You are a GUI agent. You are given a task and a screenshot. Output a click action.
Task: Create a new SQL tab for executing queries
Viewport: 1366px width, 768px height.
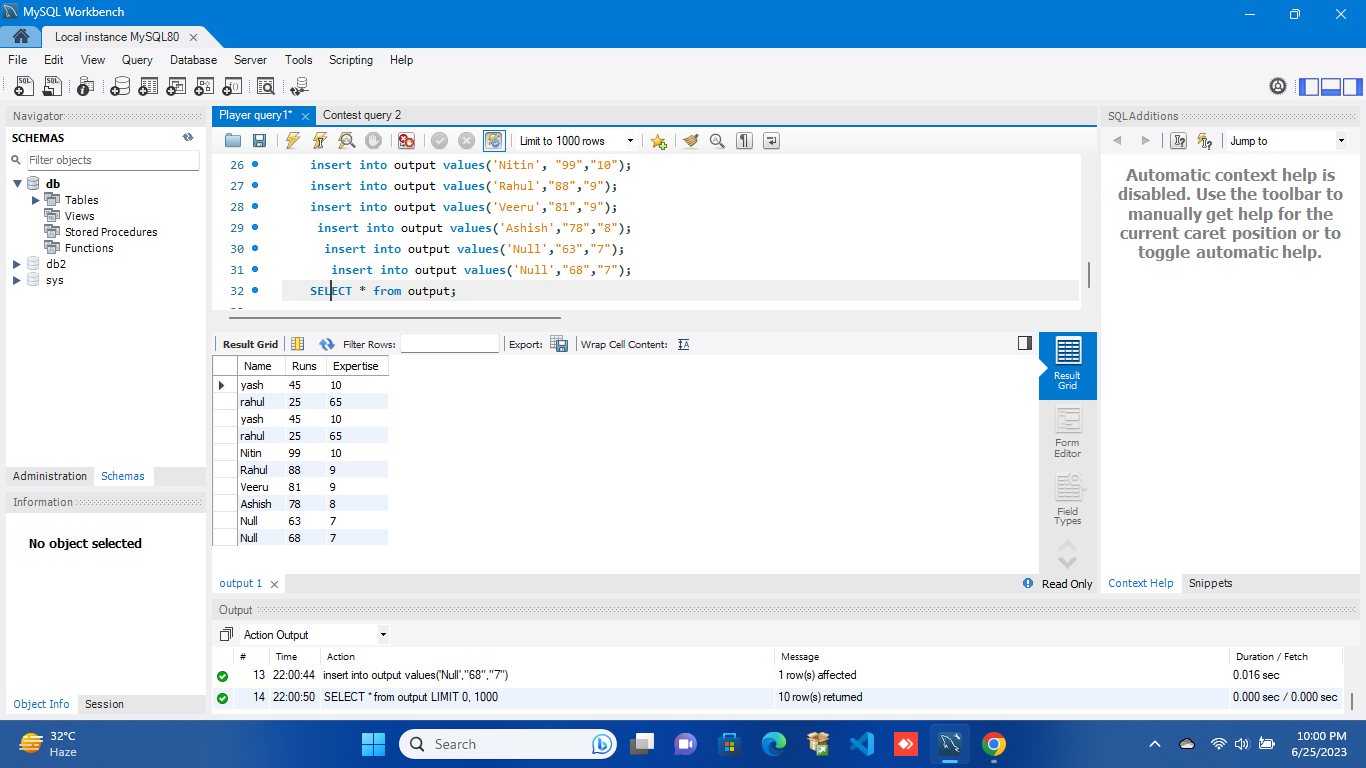click(23, 86)
